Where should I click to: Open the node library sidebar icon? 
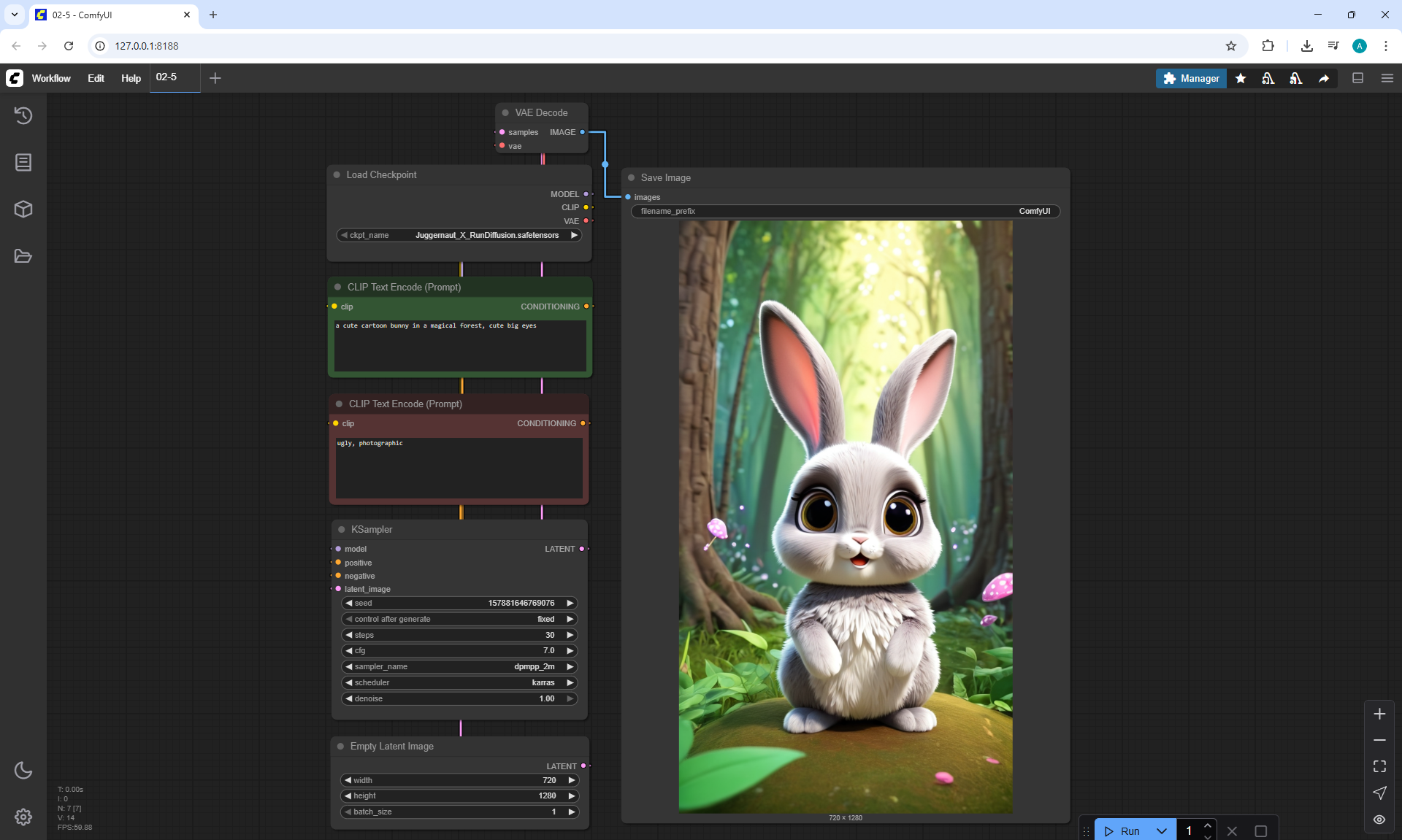click(23, 162)
